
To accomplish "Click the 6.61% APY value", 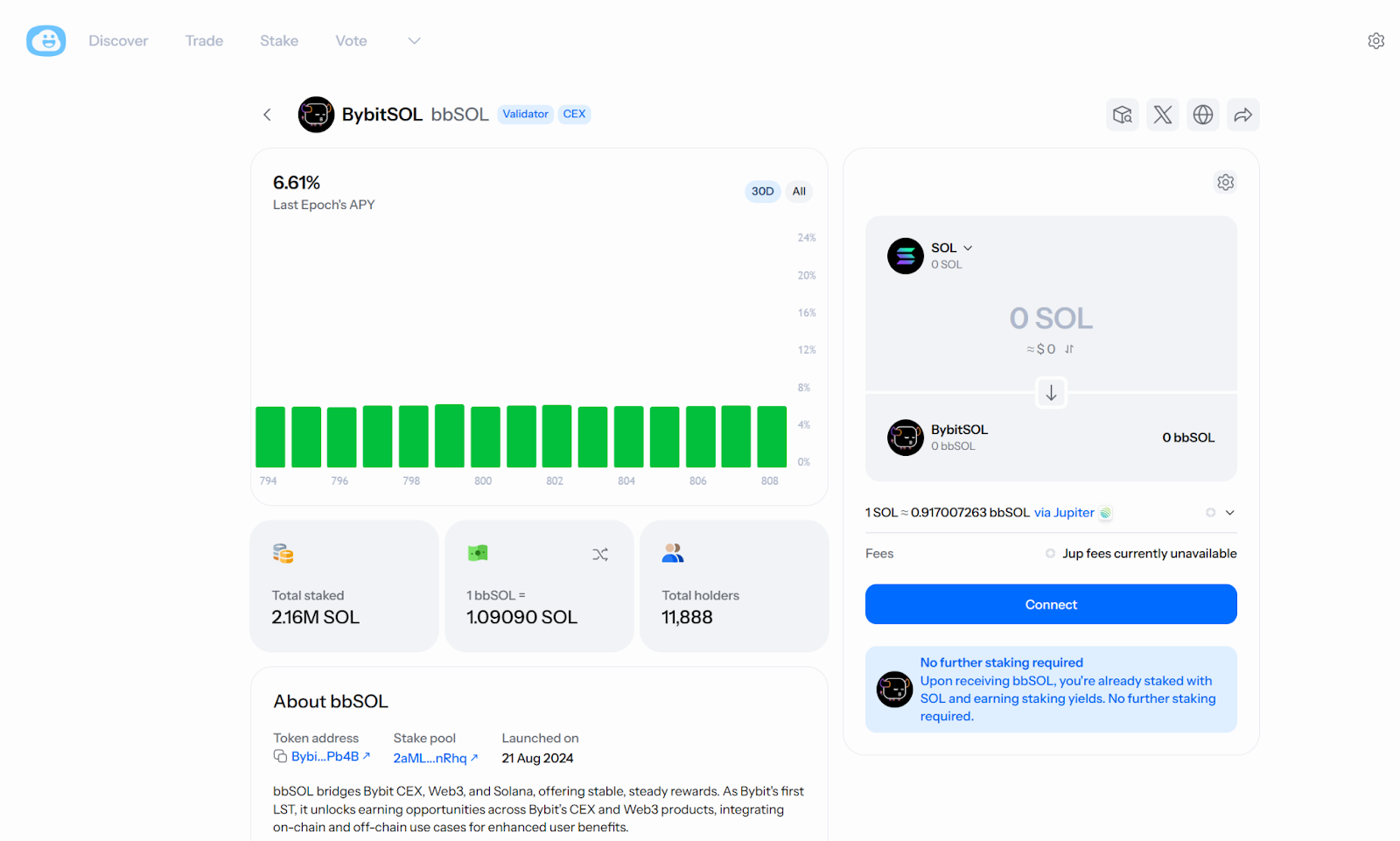I will [297, 182].
